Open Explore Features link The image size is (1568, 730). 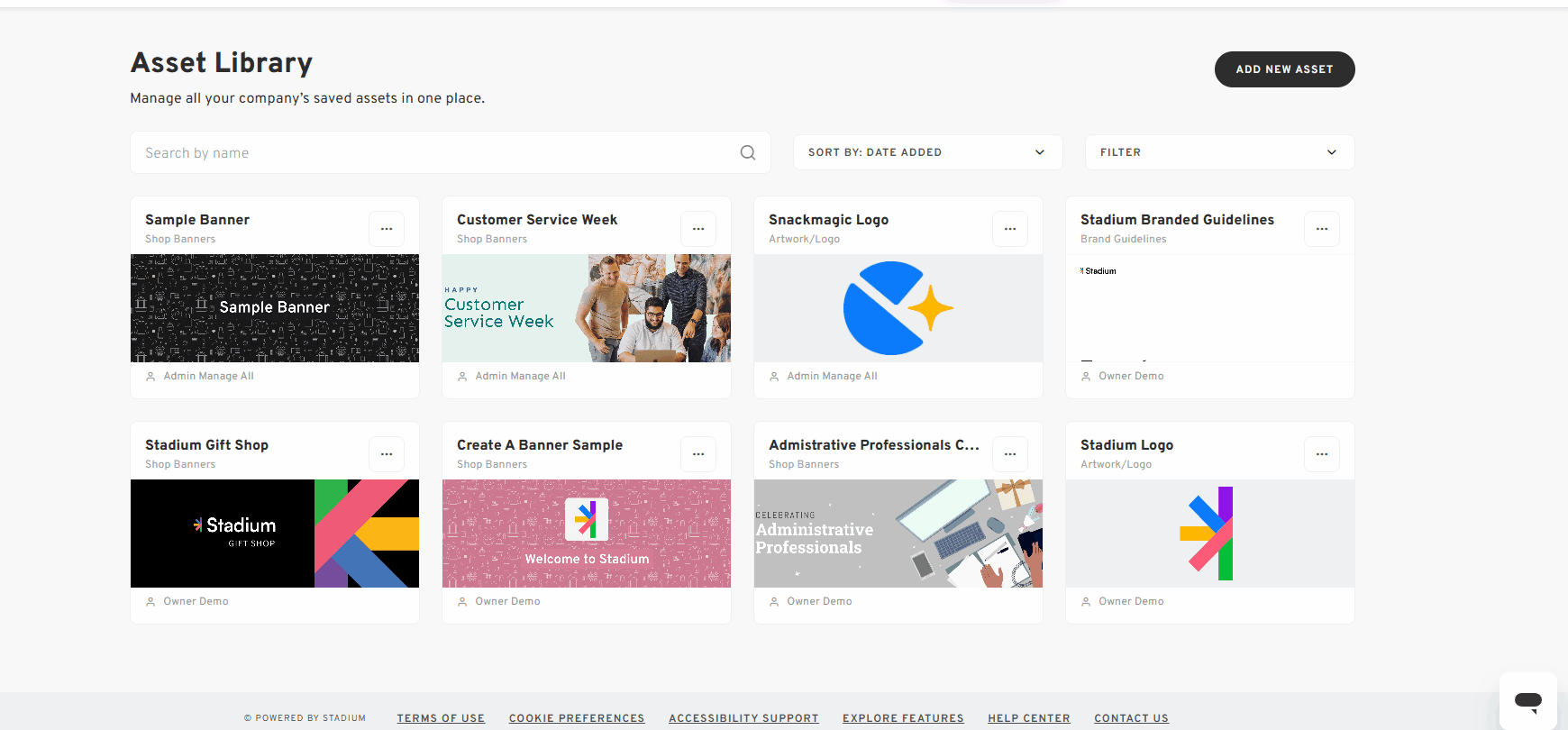(903, 718)
